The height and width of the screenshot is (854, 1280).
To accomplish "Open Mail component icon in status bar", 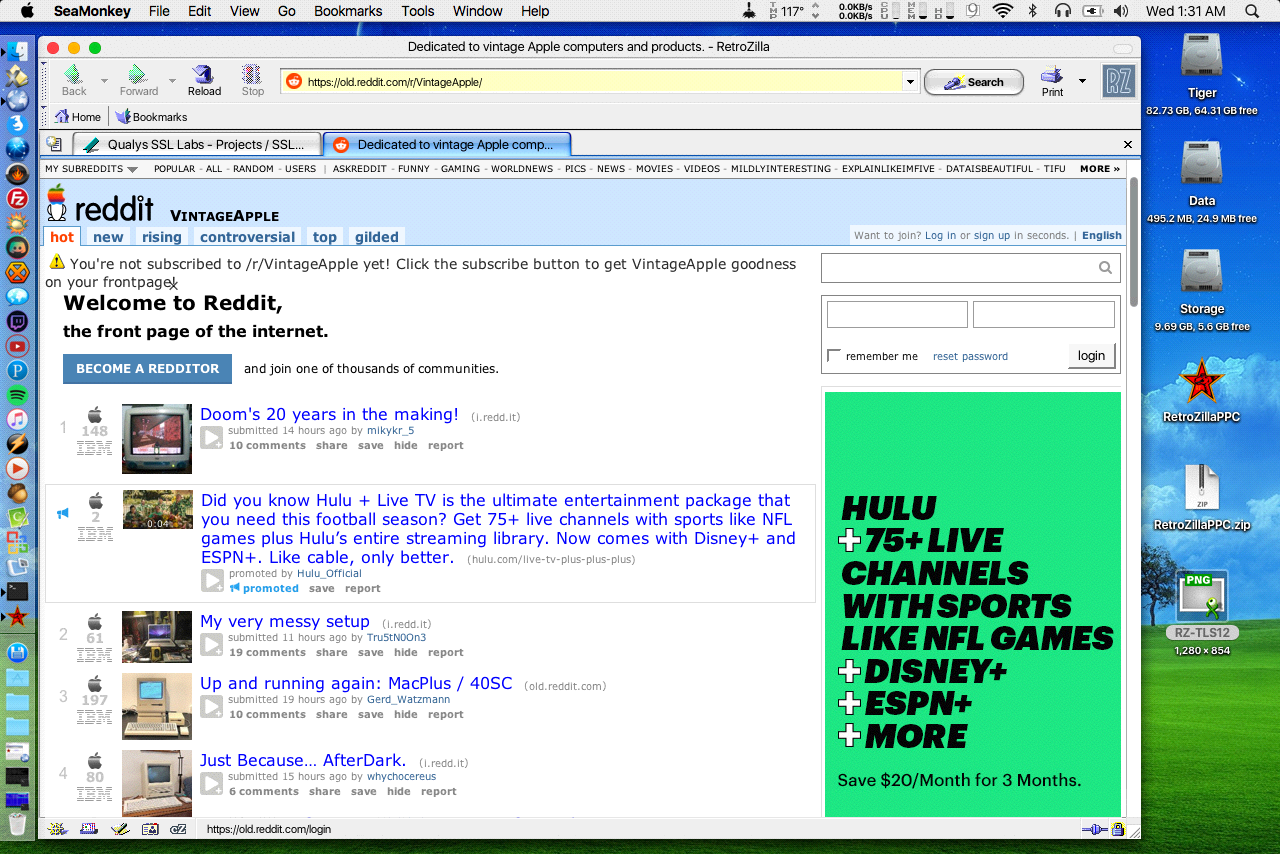I will click(89, 829).
